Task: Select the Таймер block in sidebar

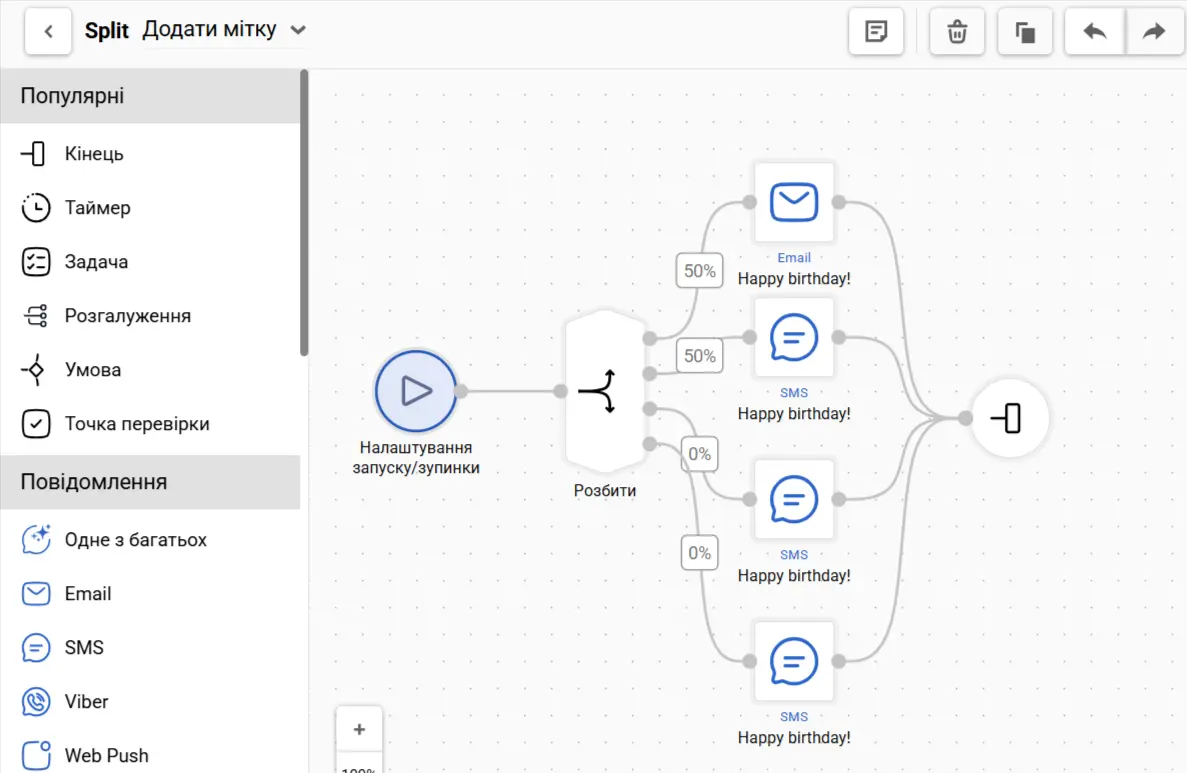Action: click(97, 208)
